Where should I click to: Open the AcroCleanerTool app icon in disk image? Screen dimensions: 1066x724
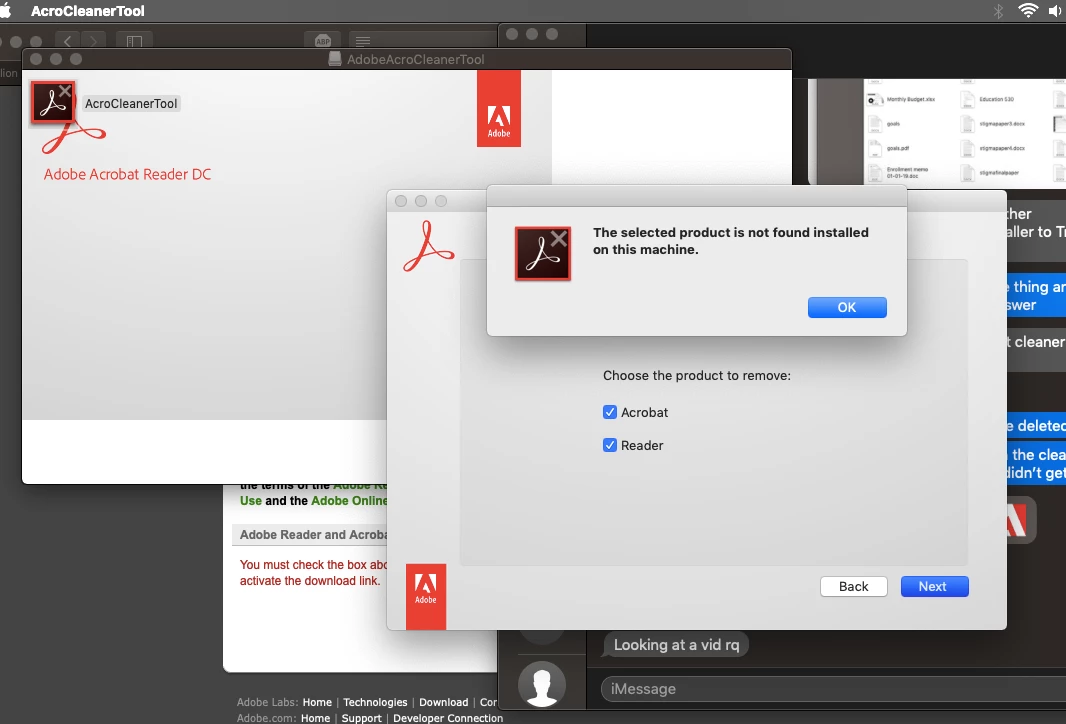(53, 103)
